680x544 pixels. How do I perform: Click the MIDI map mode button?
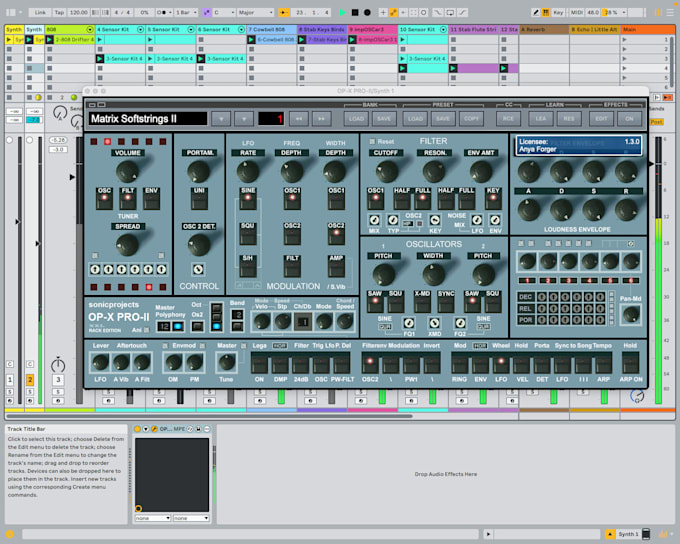tap(577, 13)
